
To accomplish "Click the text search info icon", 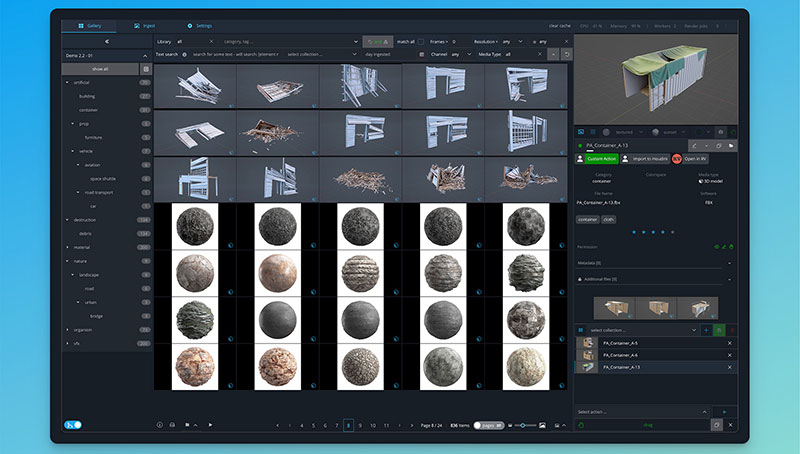I will point(184,54).
